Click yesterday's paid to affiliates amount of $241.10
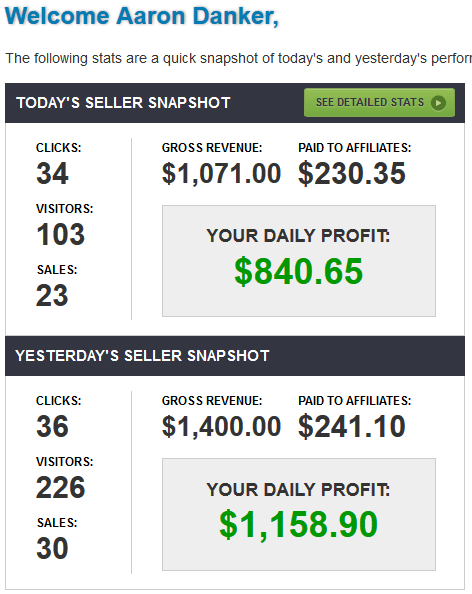472x594 pixels. click(352, 427)
